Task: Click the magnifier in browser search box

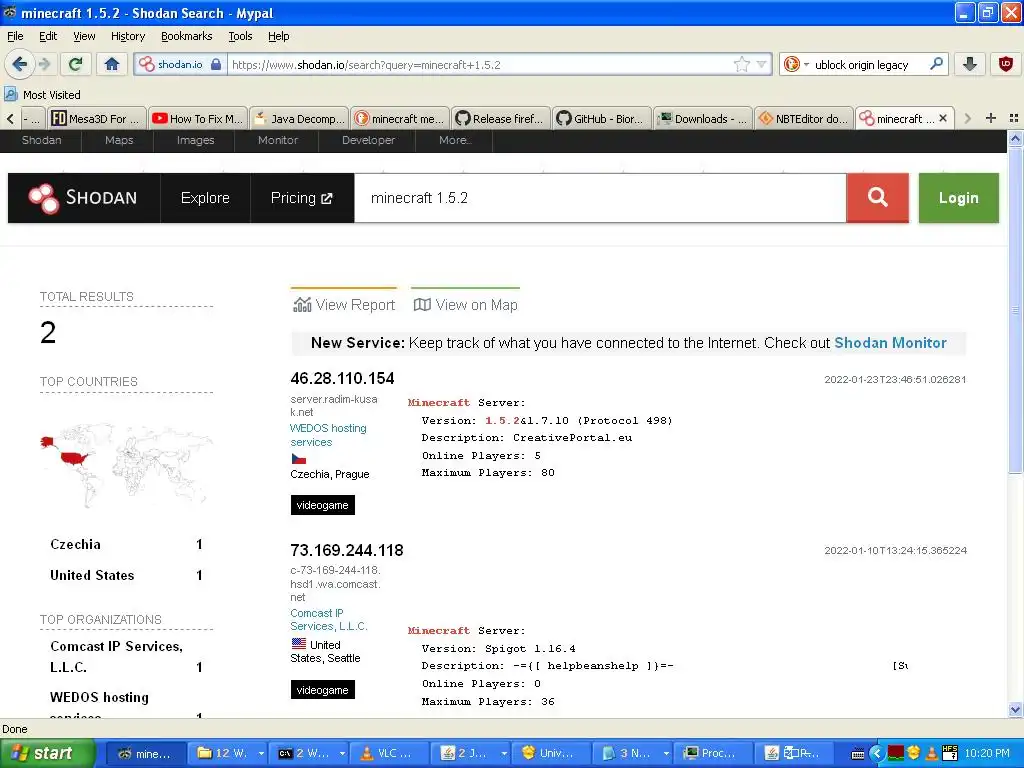Action: (x=936, y=64)
